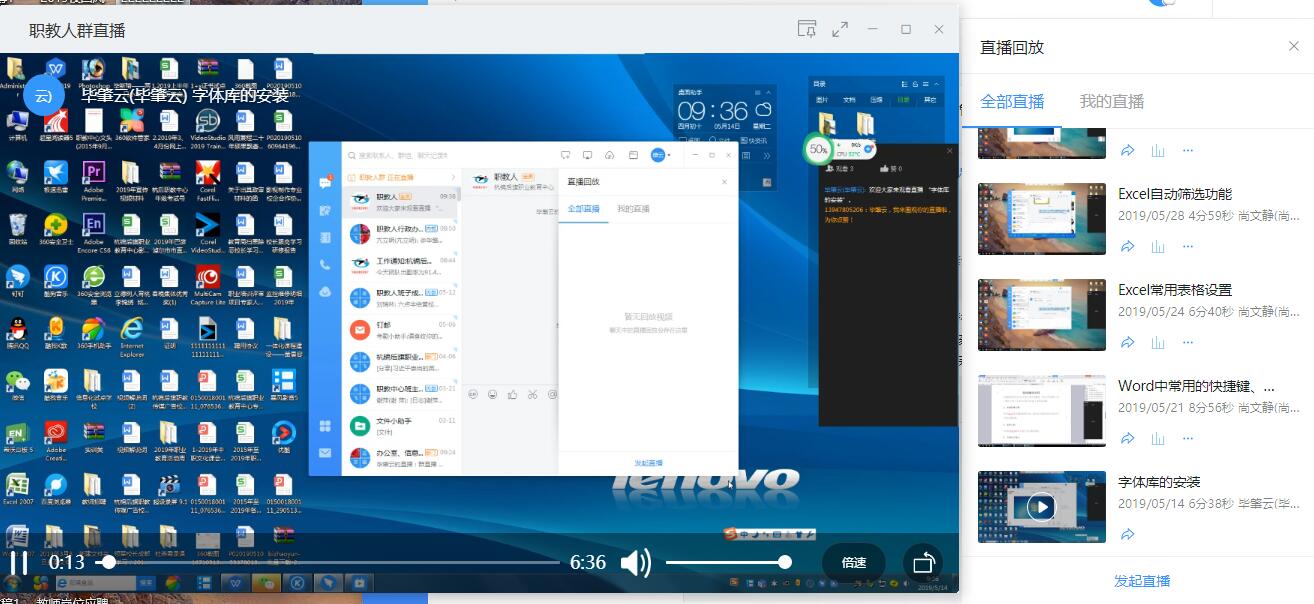The image size is (1314, 604).
Task: Click the 发起直播 link
Action: [1141, 581]
